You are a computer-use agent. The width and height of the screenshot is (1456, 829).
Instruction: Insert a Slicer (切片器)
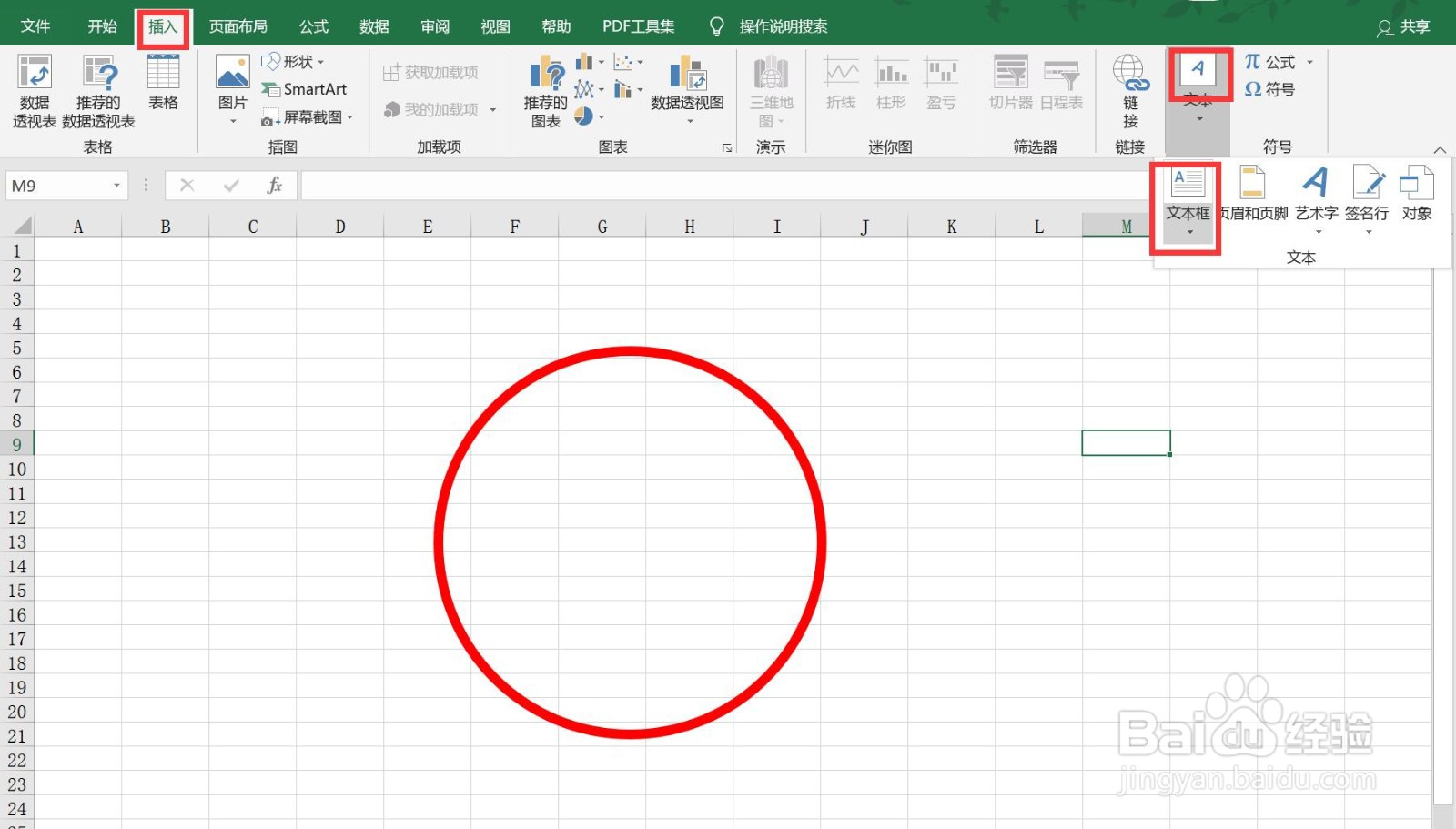(1011, 83)
